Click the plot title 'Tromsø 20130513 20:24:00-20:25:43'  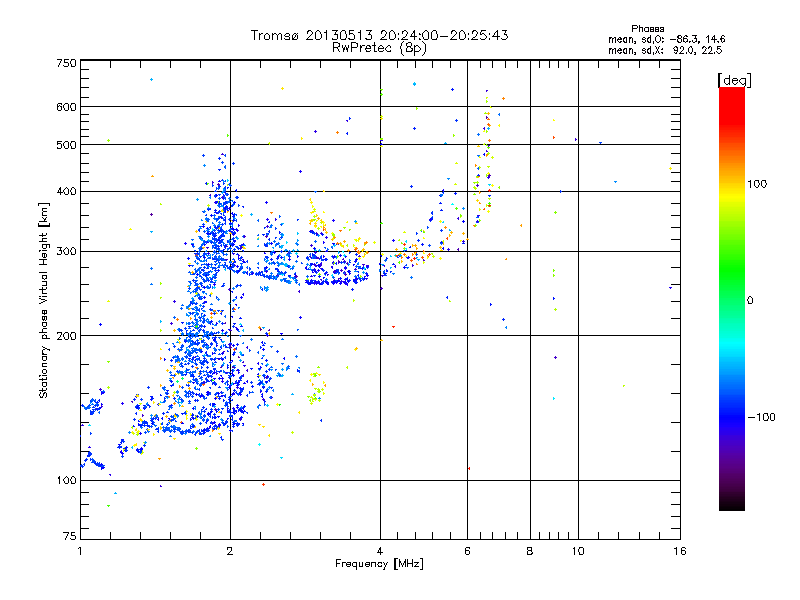[x=379, y=35]
